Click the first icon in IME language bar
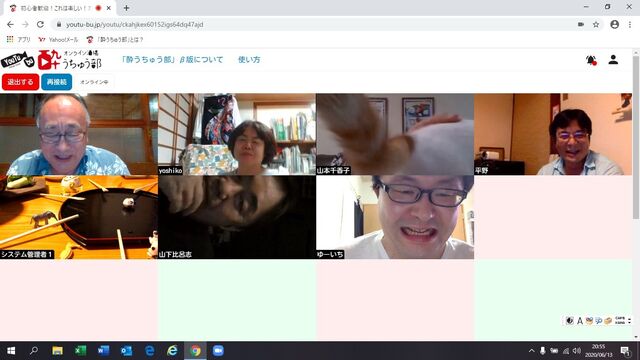This screenshot has height=360, width=640. (x=570, y=321)
